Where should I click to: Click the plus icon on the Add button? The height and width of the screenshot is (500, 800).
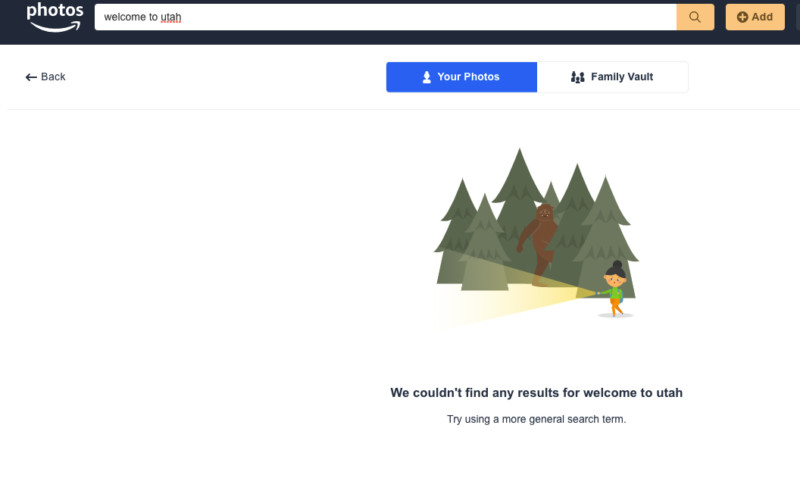pyautogui.click(x=742, y=17)
